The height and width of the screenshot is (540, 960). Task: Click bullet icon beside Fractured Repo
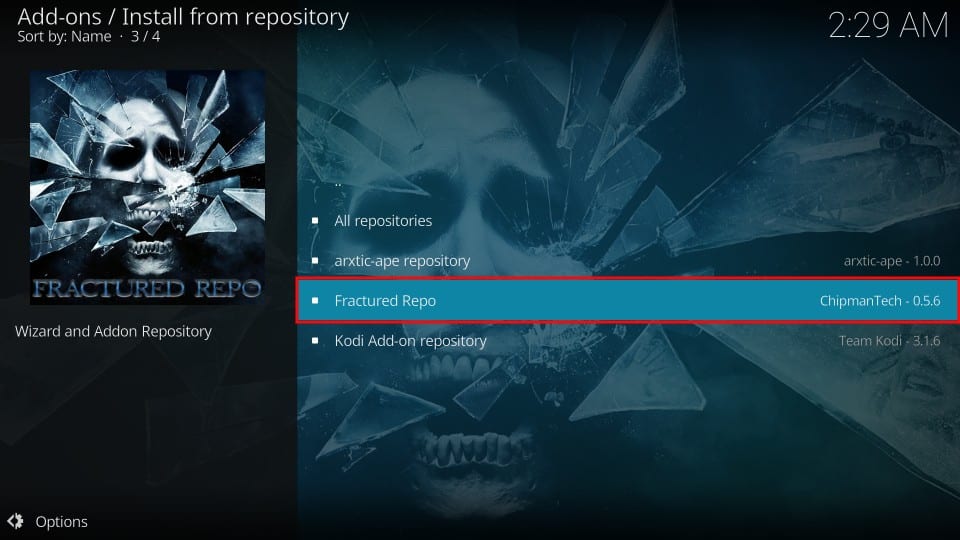[315, 301]
